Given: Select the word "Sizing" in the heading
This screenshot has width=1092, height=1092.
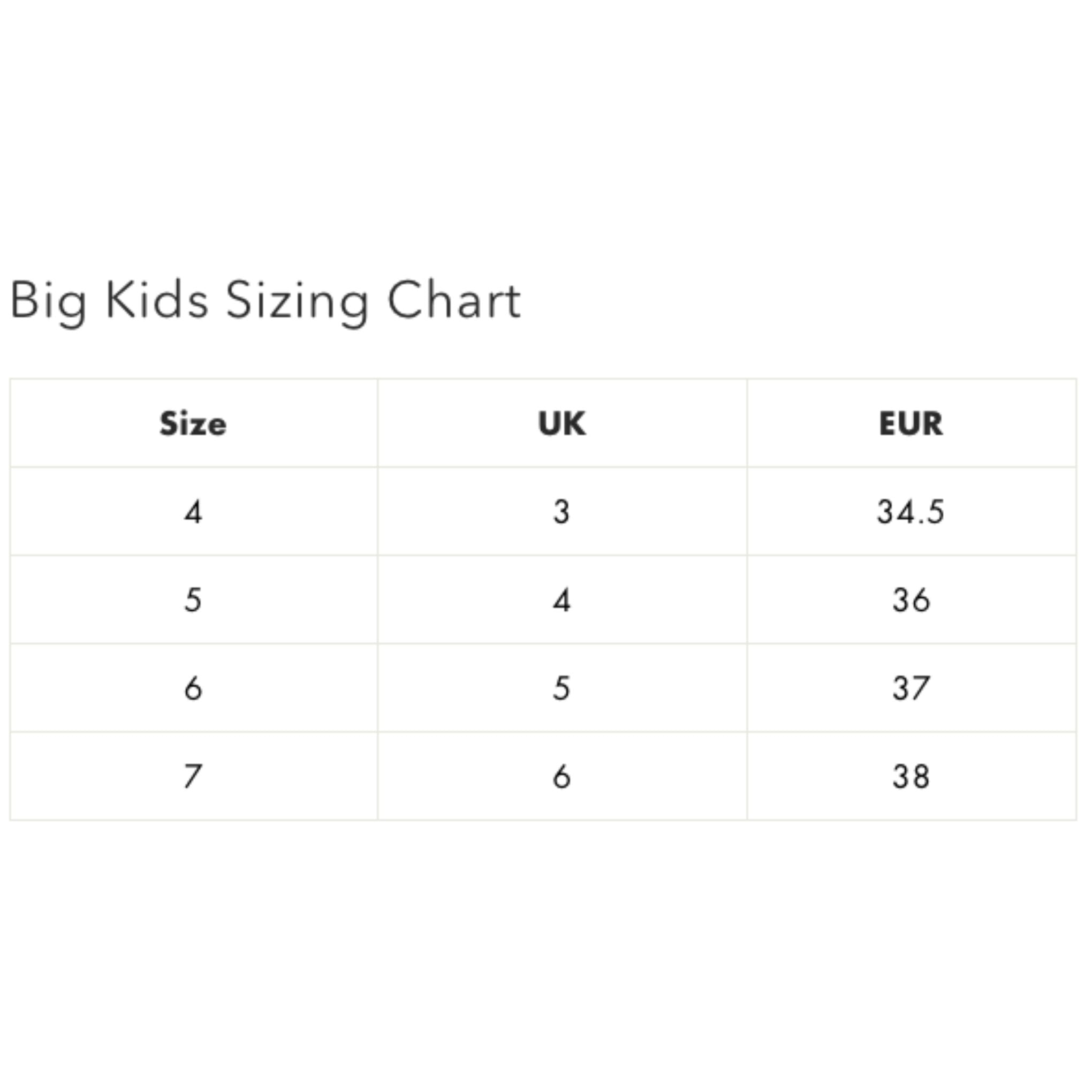Looking at the screenshot, I should [297, 301].
